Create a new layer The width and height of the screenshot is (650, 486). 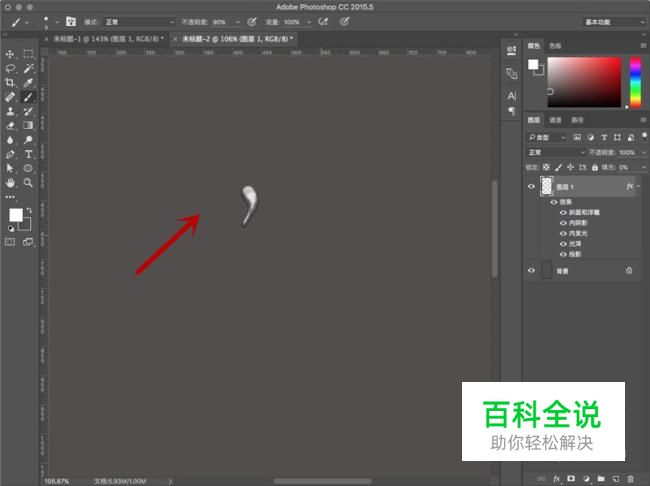pyautogui.click(x=616, y=479)
